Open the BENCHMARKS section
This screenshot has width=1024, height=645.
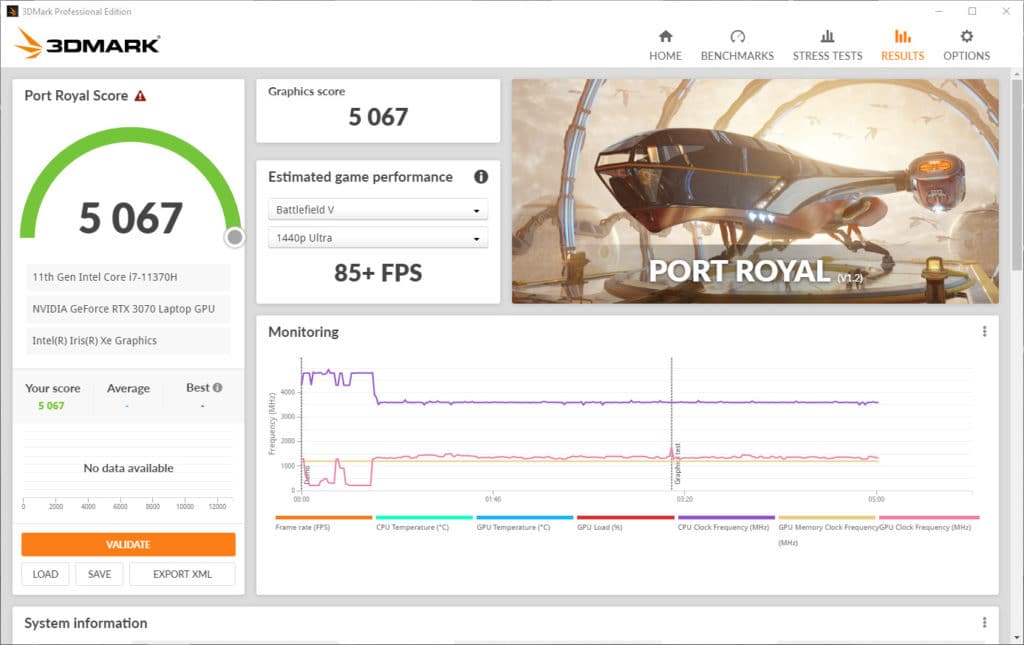coord(737,46)
